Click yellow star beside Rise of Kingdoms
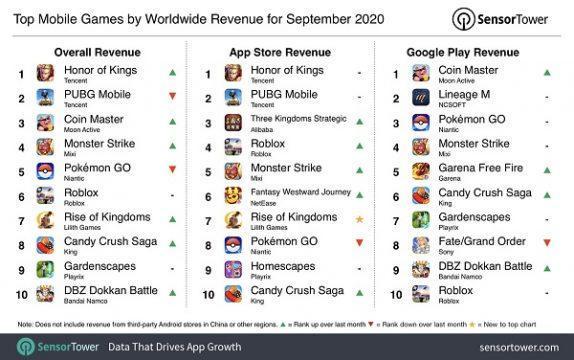This screenshot has height=360, width=574. coord(359,219)
